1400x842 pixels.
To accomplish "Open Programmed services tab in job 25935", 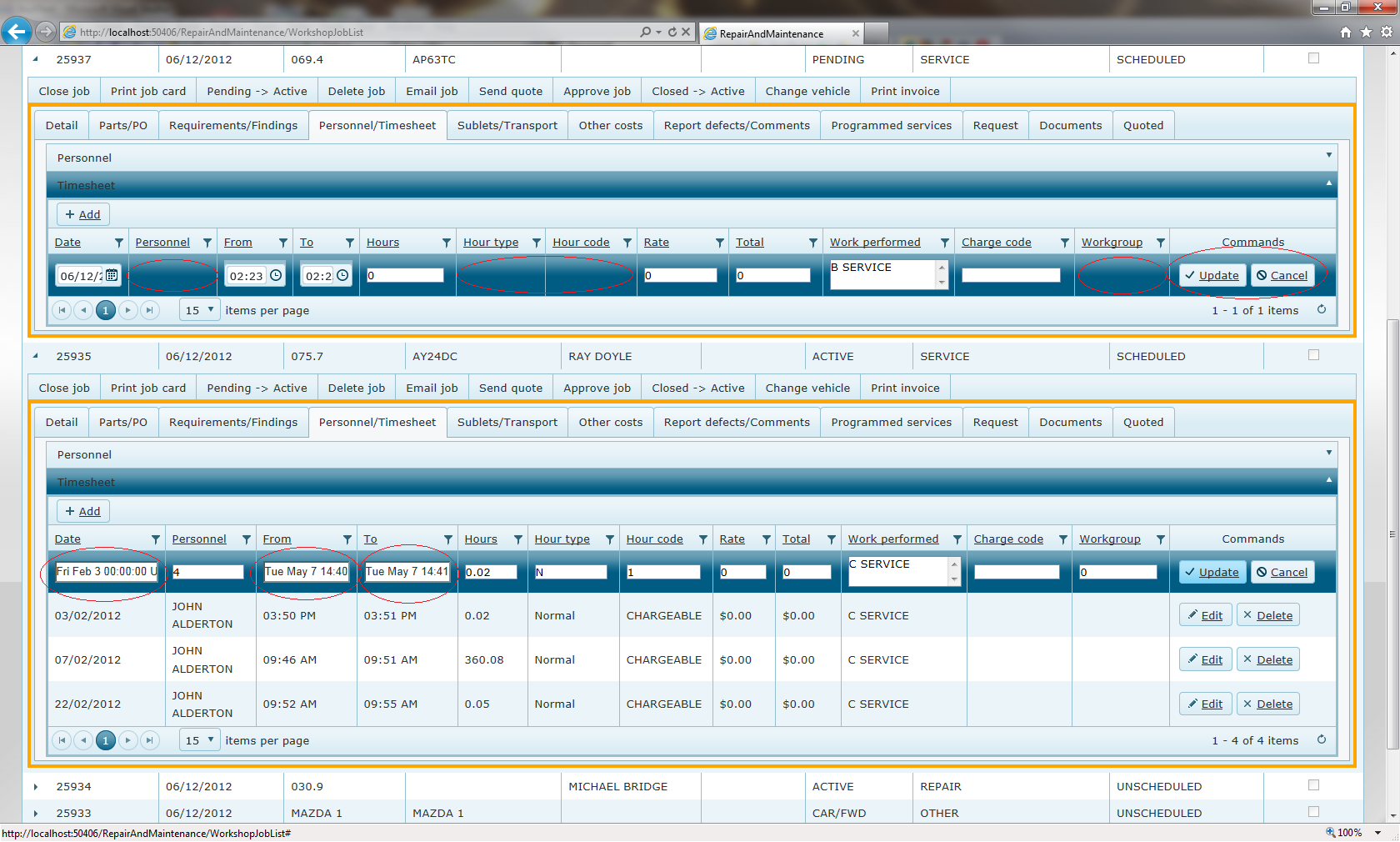I will (x=892, y=423).
